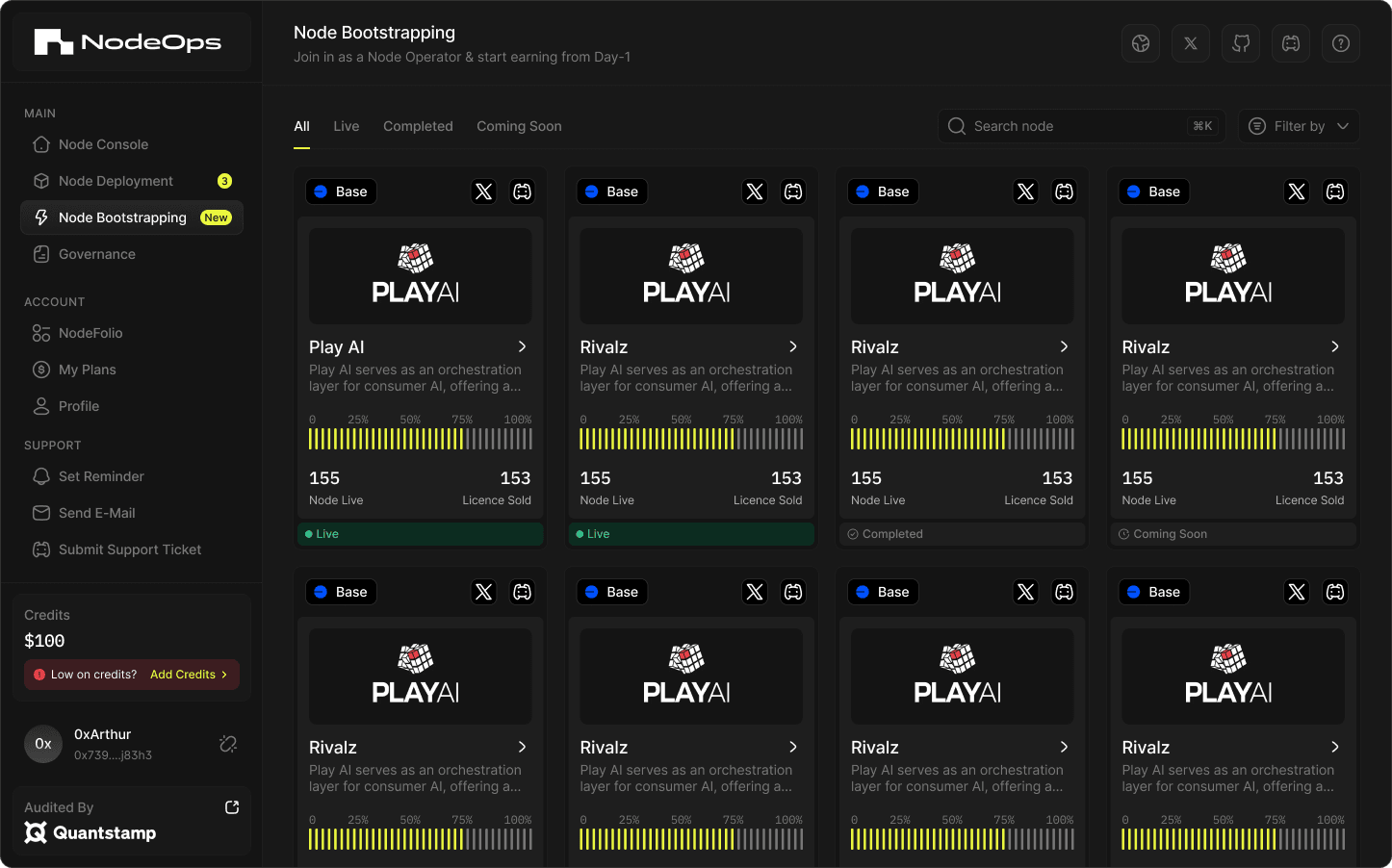Switch to the Completed tab
The image size is (1392, 868).
click(x=418, y=126)
